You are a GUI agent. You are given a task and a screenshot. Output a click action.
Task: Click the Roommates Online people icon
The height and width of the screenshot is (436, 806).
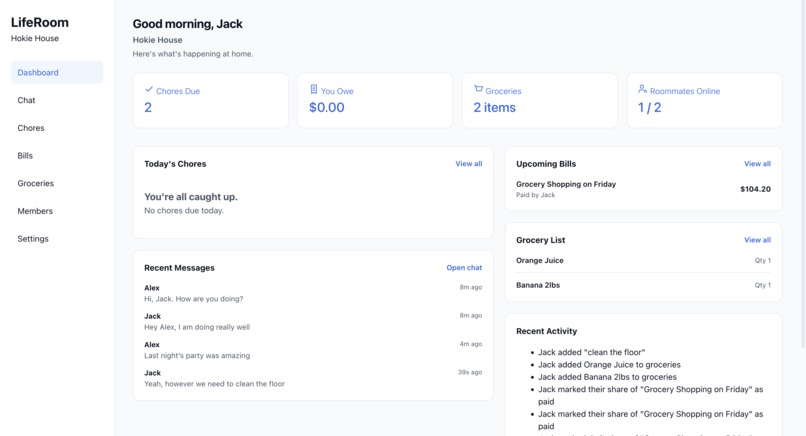pyautogui.click(x=643, y=89)
